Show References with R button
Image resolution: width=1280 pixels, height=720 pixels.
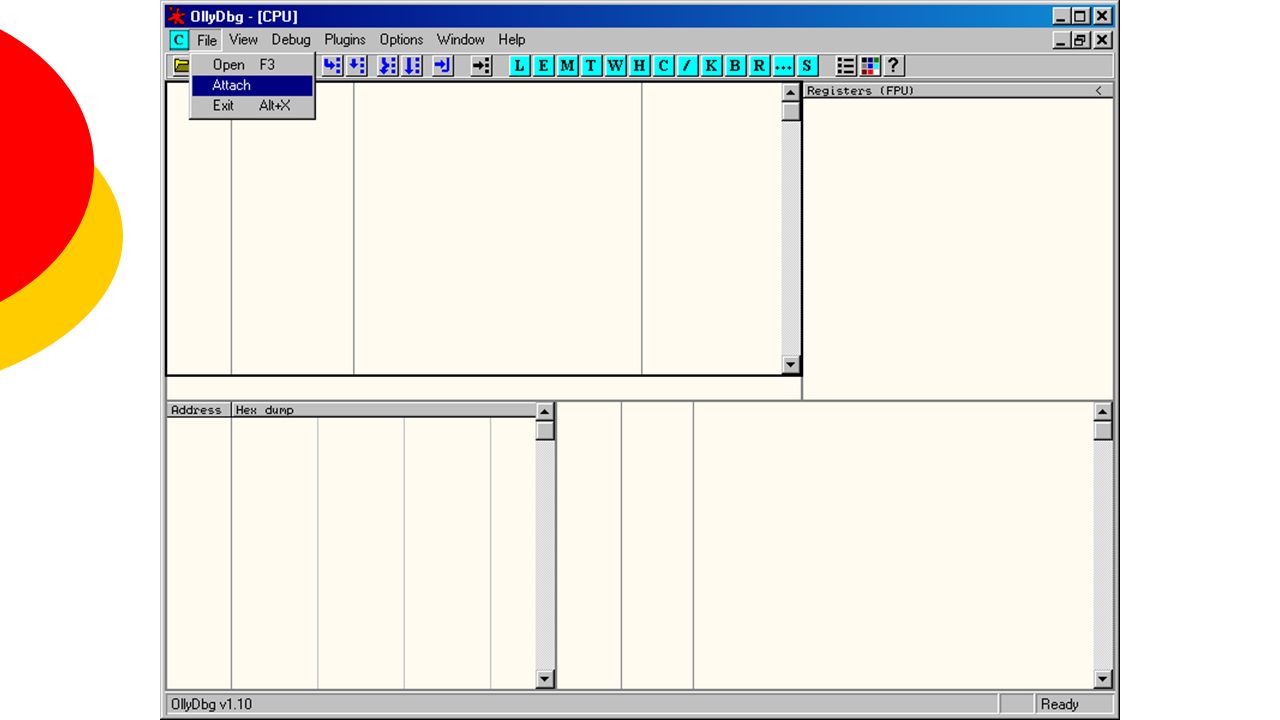point(759,66)
